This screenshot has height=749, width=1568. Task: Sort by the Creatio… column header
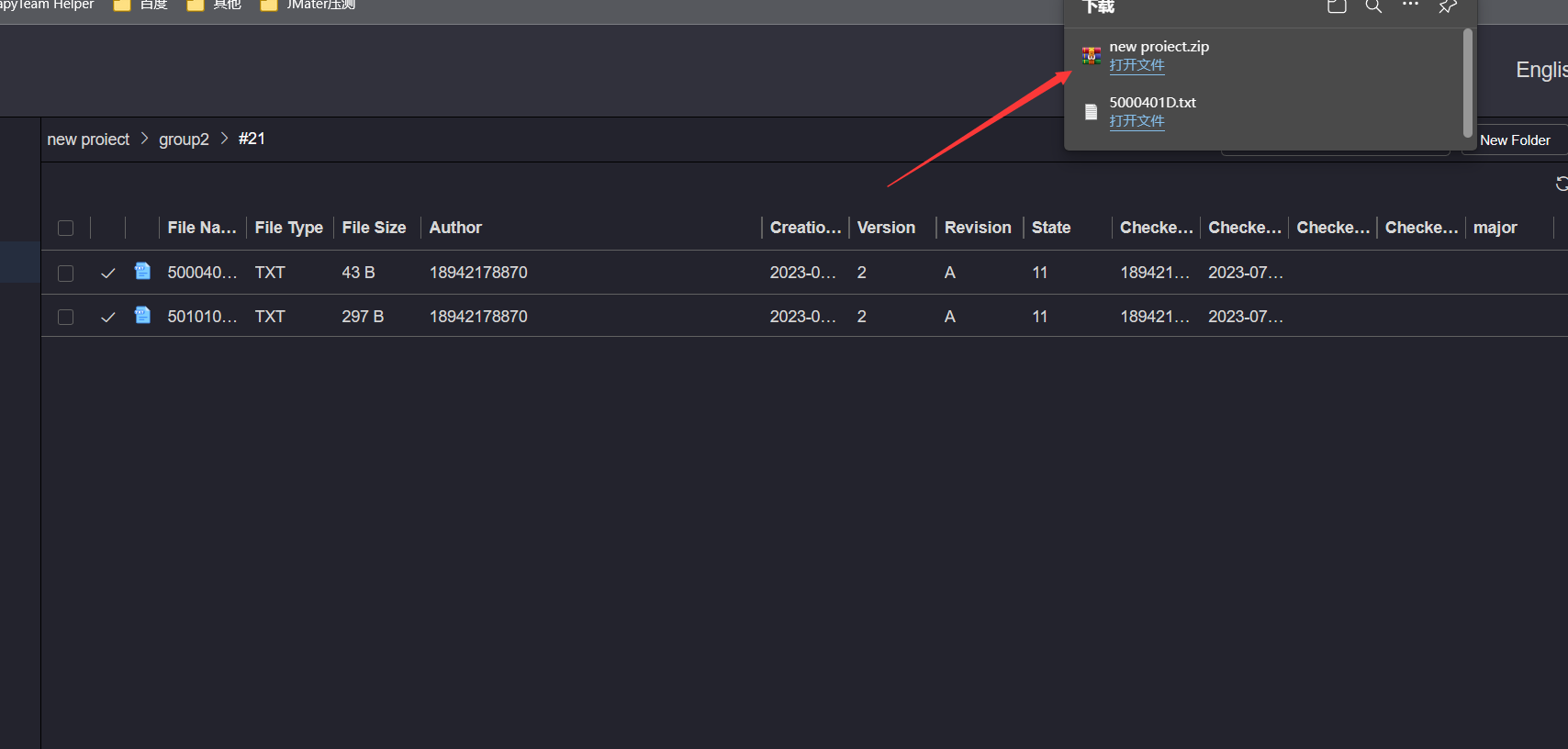805,228
